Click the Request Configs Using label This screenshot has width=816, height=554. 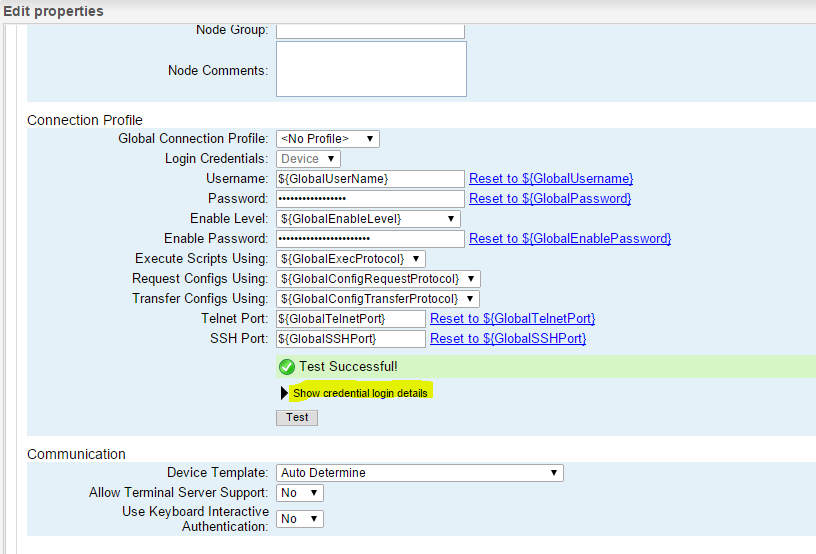[x=200, y=278]
